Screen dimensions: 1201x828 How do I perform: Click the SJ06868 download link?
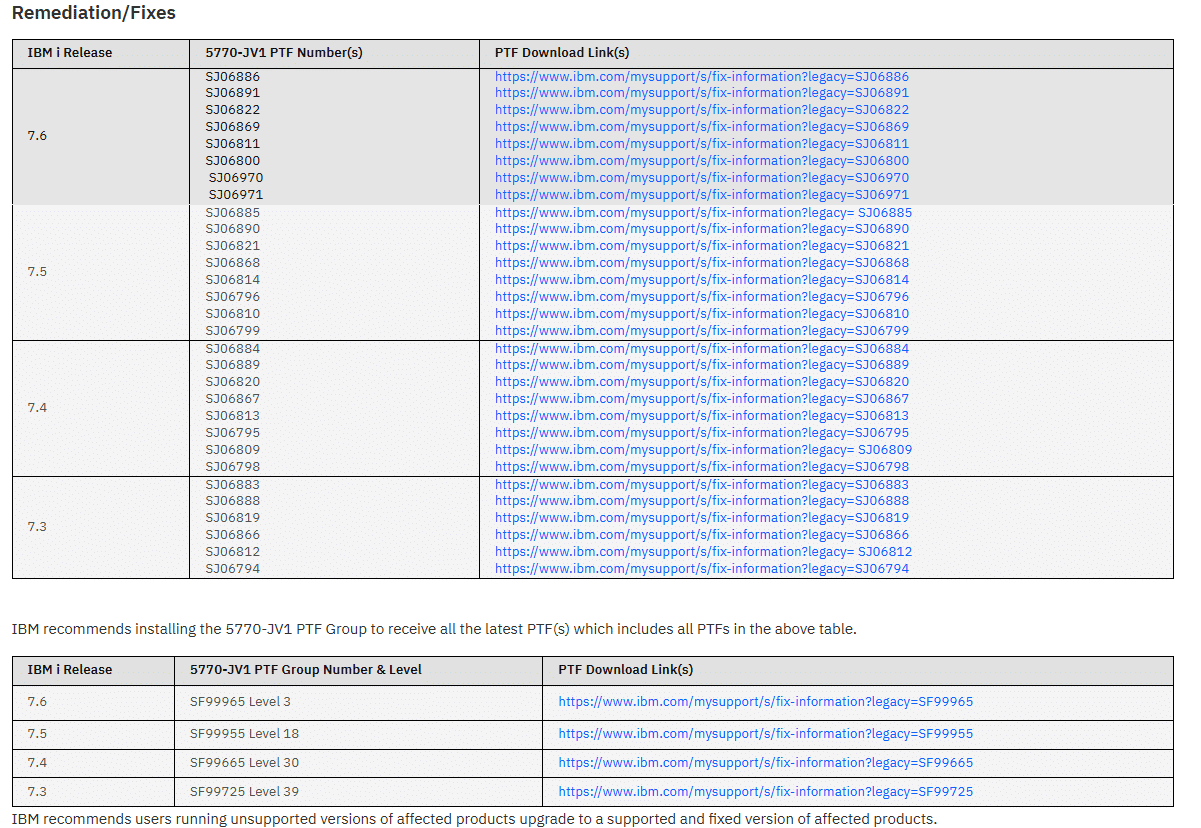click(x=701, y=263)
